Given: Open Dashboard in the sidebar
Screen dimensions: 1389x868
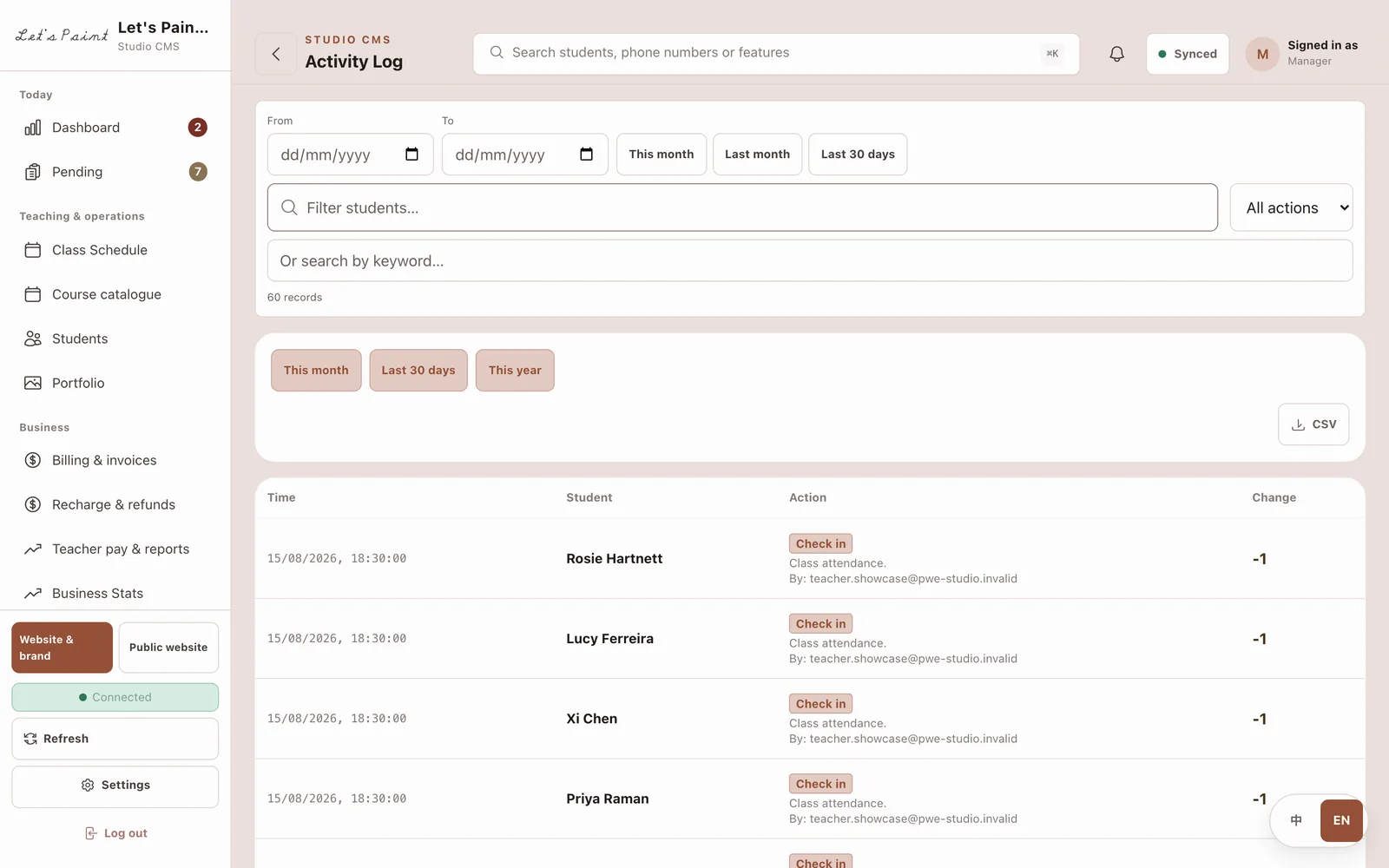Looking at the screenshot, I should click(115, 128).
